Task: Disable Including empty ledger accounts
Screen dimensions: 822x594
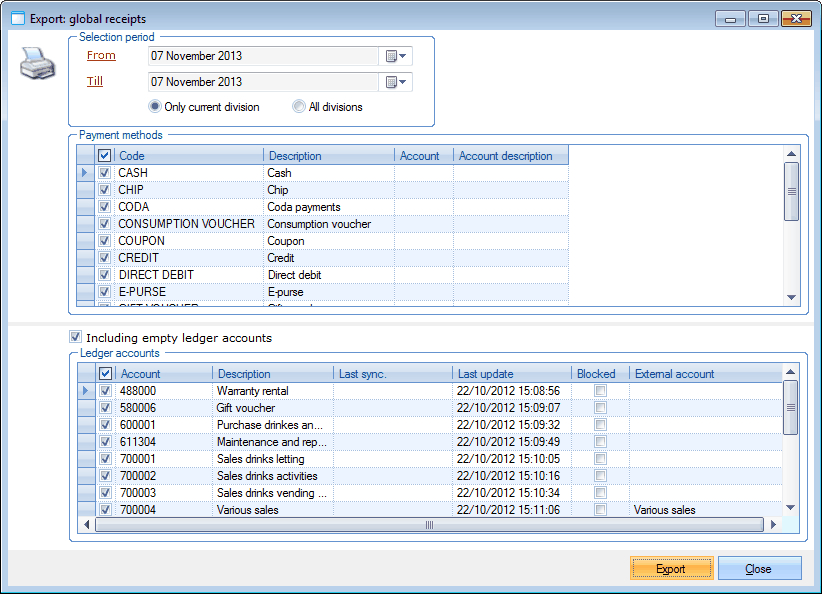Action: (x=74, y=335)
